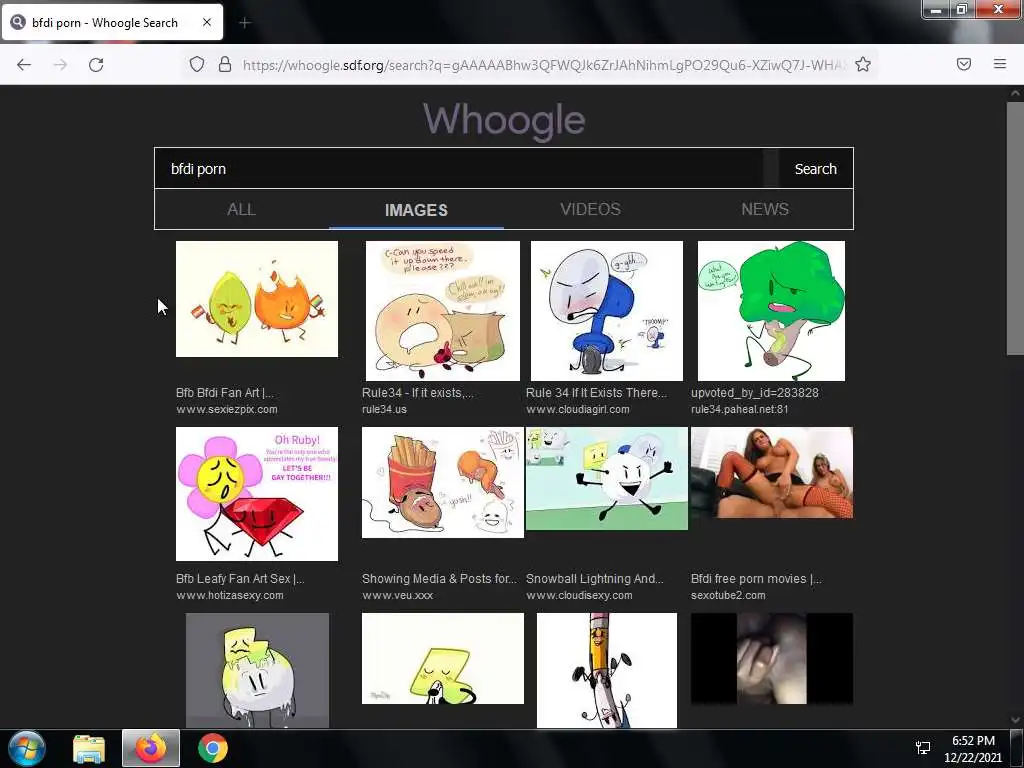The image size is (1024, 768).
Task: Open the www.cloudisexy.com source link
Action: coord(579,596)
